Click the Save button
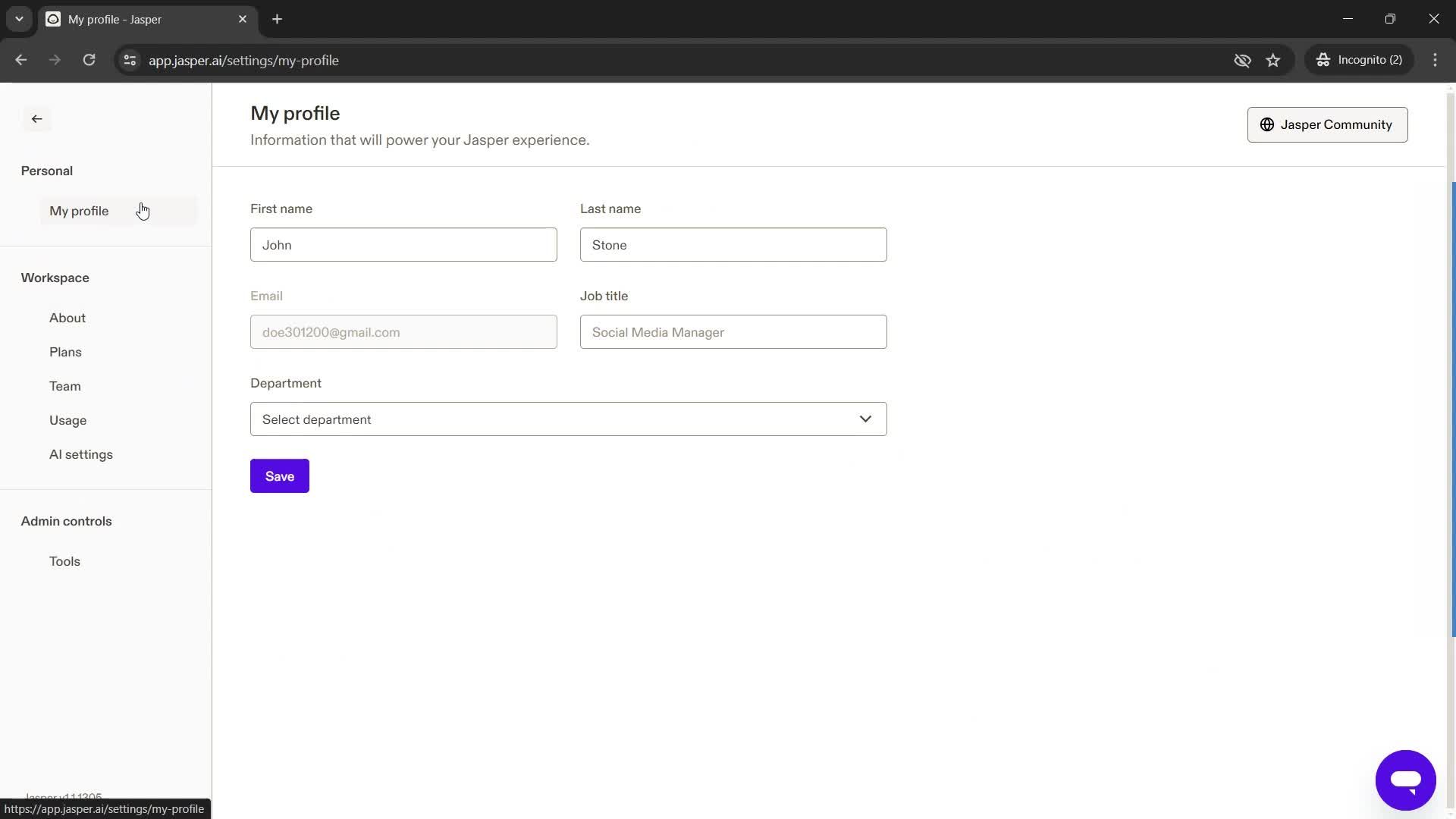 (280, 475)
